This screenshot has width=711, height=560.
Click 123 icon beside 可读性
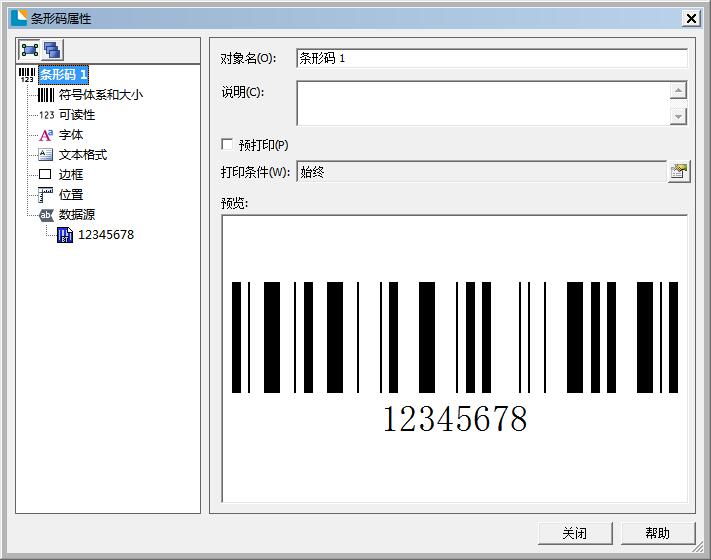pyautogui.click(x=46, y=115)
